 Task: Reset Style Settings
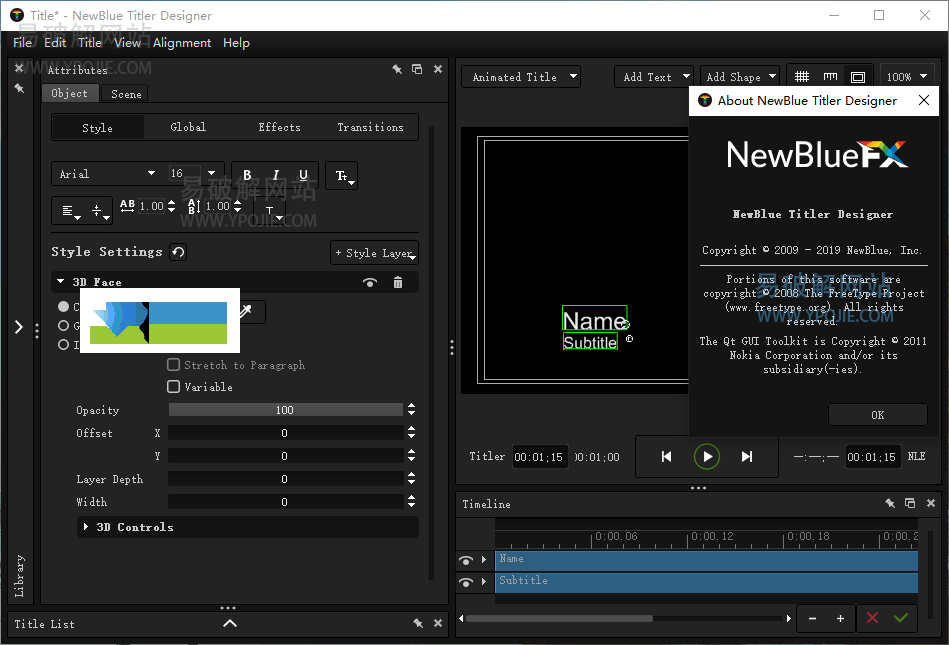coord(178,252)
